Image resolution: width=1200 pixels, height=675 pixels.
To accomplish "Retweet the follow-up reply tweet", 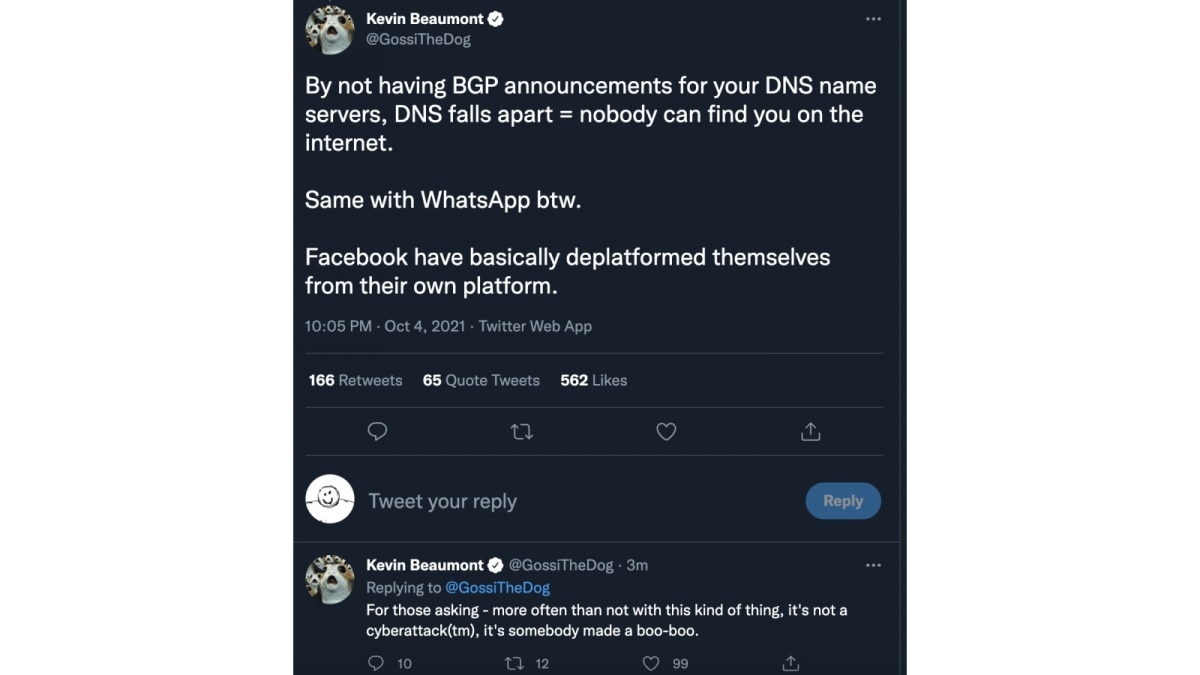I will coord(514,663).
